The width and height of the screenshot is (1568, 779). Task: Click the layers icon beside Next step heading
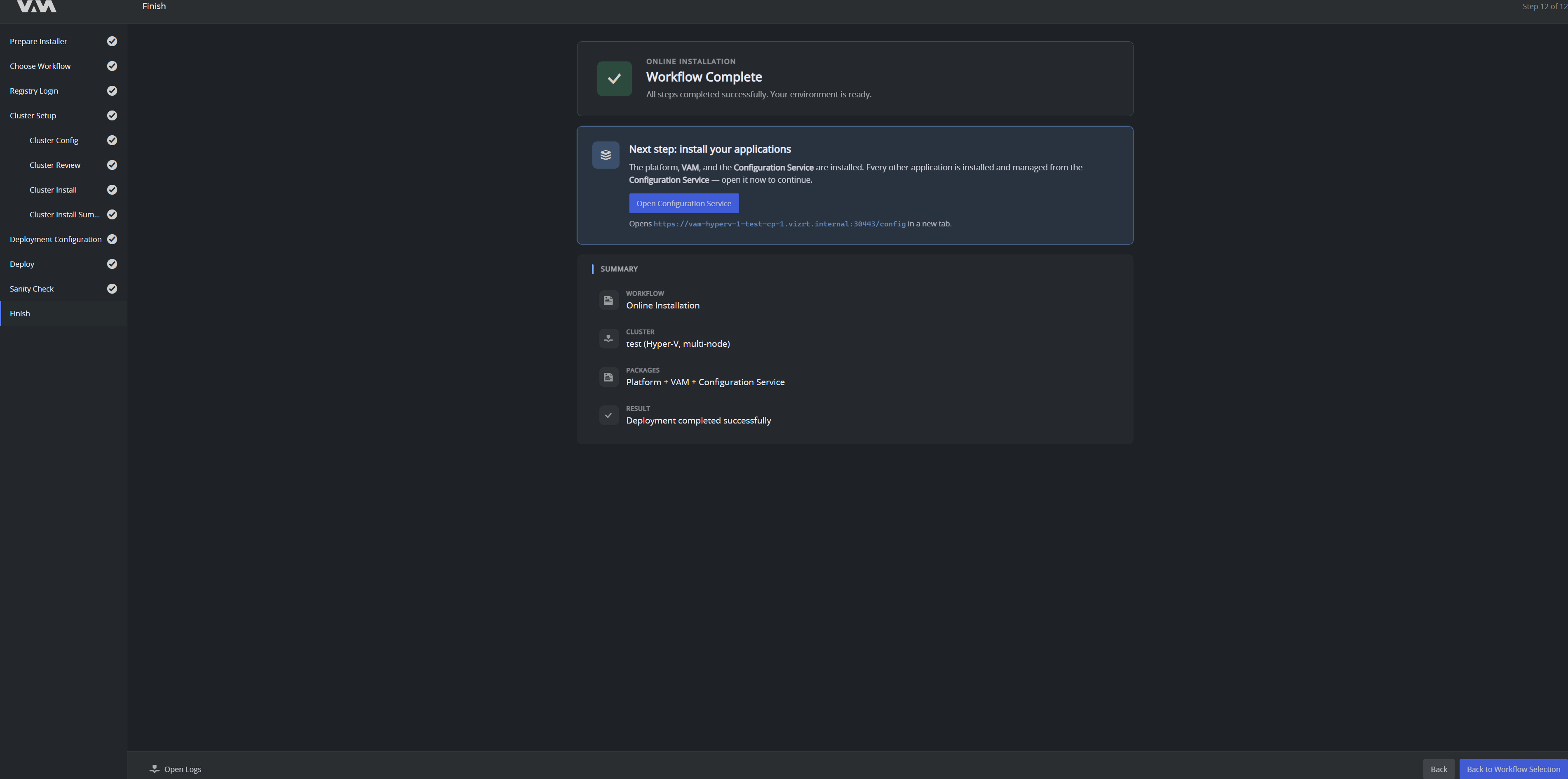(606, 155)
